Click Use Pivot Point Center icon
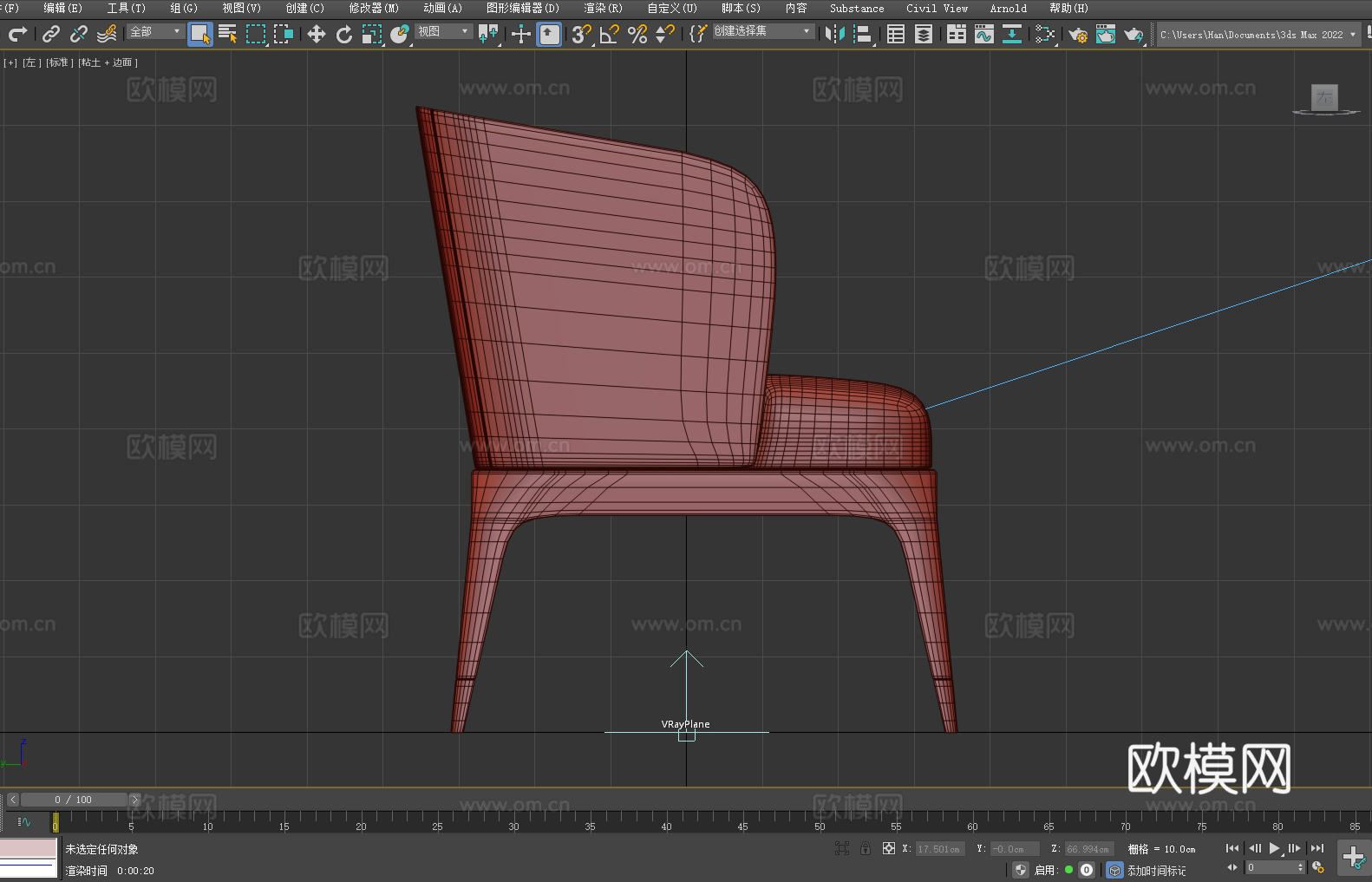The image size is (1372, 882). point(488,34)
